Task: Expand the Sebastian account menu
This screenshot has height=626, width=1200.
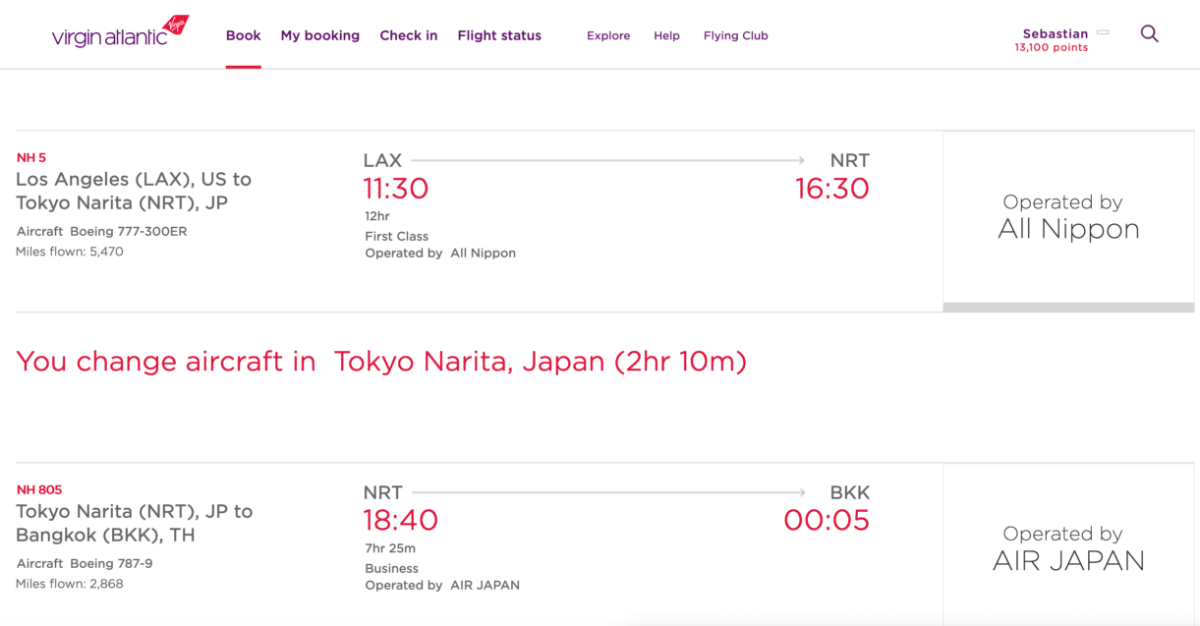Action: 1055,33
